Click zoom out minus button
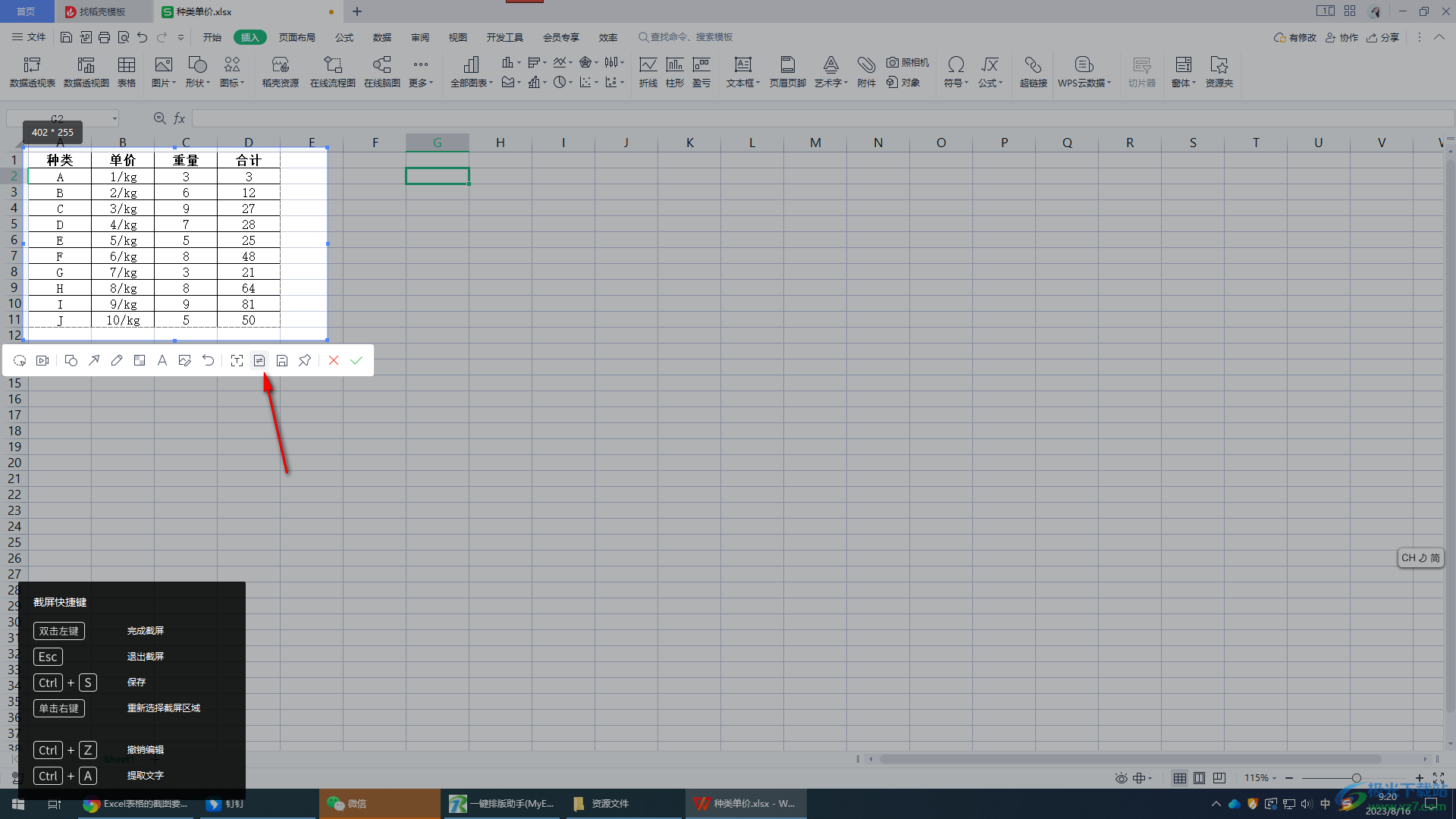Viewport: 1456px width, 819px height. pyautogui.click(x=1289, y=778)
